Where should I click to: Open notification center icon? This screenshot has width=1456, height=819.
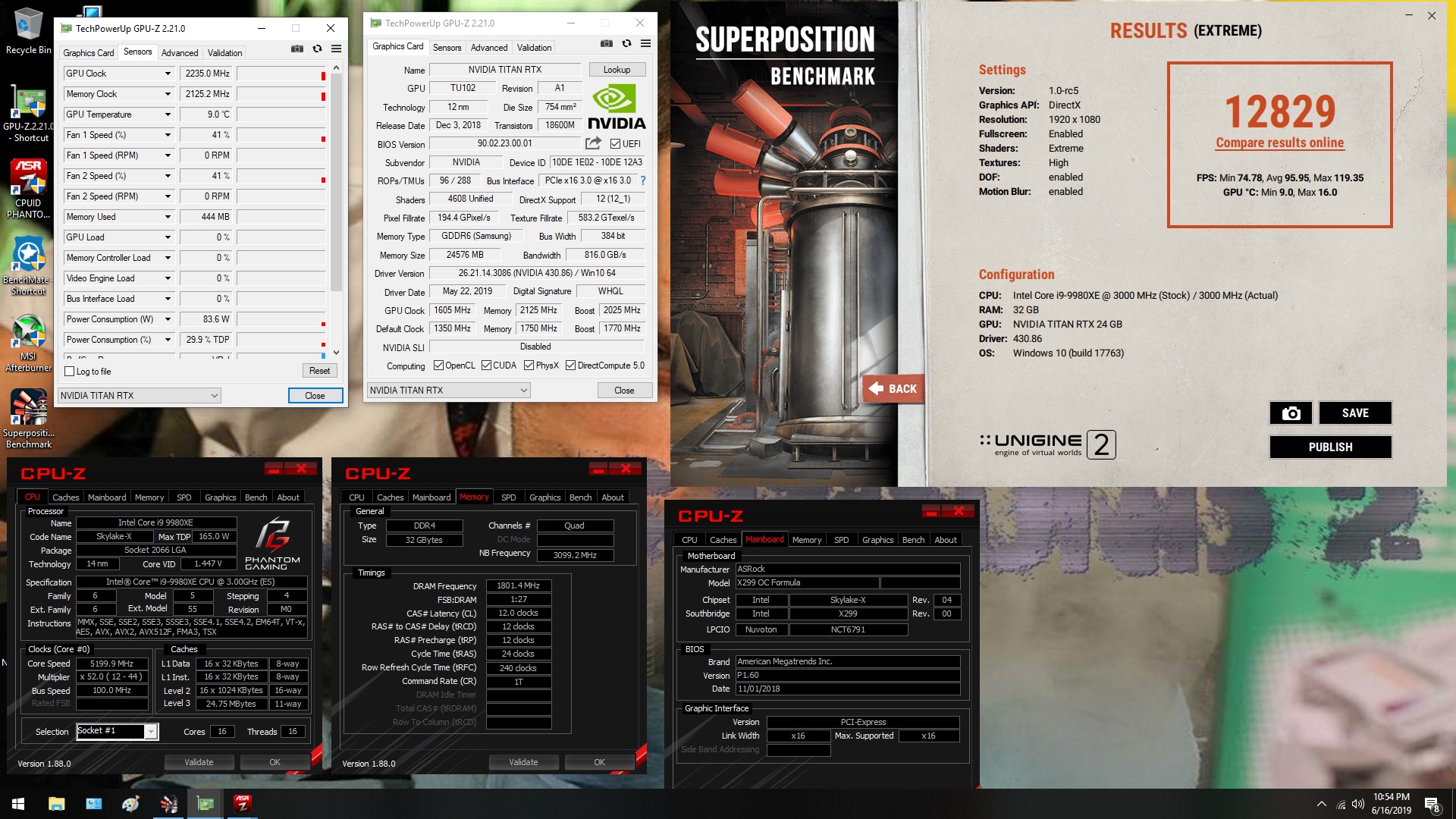1432,804
